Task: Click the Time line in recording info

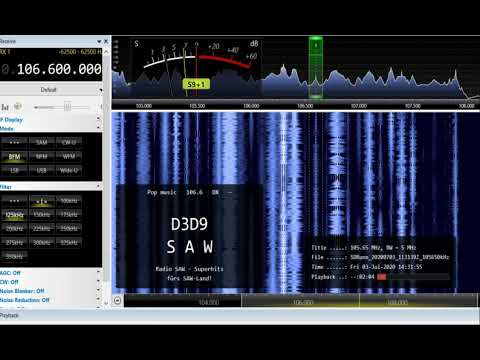Action: 367,267
